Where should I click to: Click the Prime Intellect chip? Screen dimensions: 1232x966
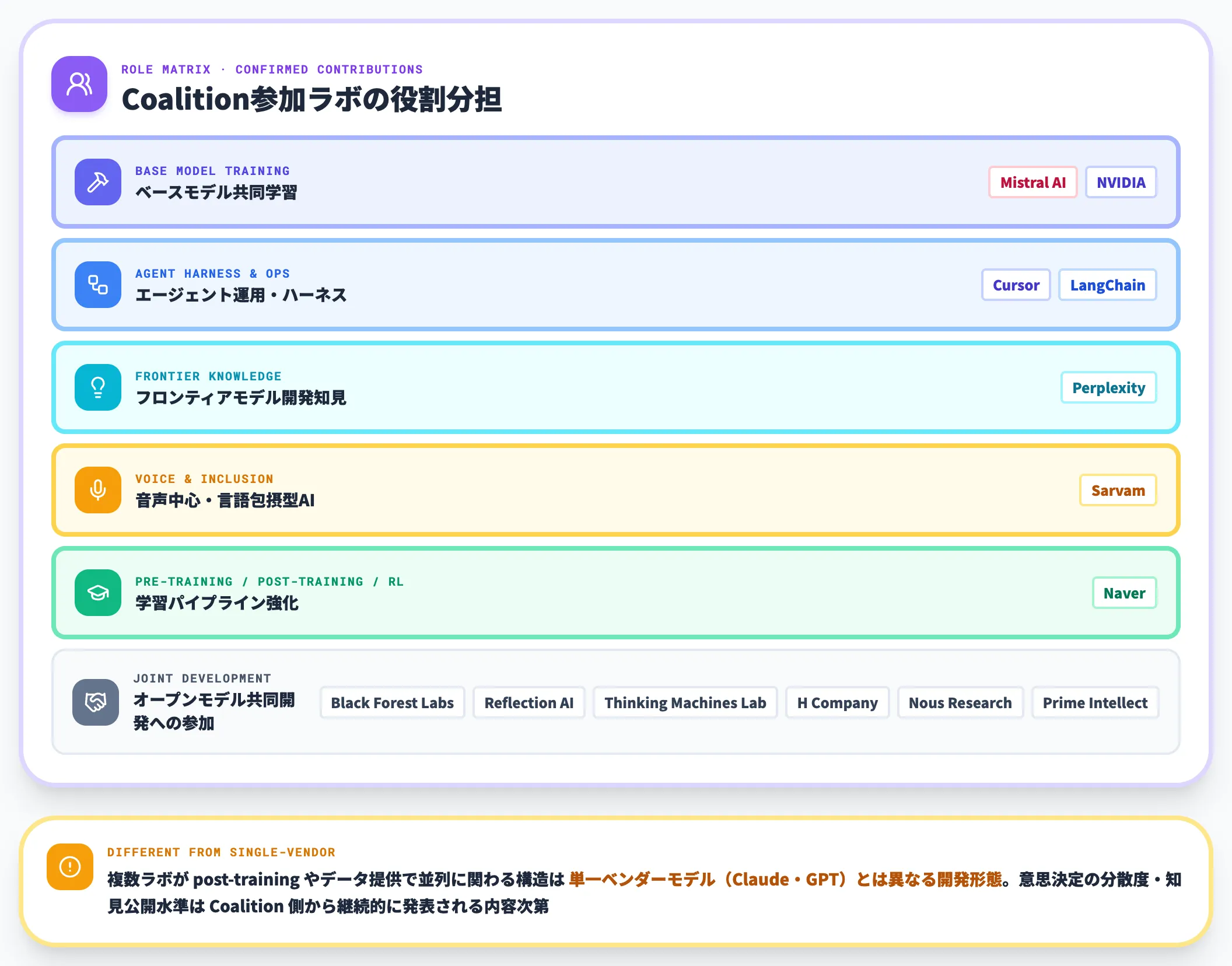[x=1095, y=703]
